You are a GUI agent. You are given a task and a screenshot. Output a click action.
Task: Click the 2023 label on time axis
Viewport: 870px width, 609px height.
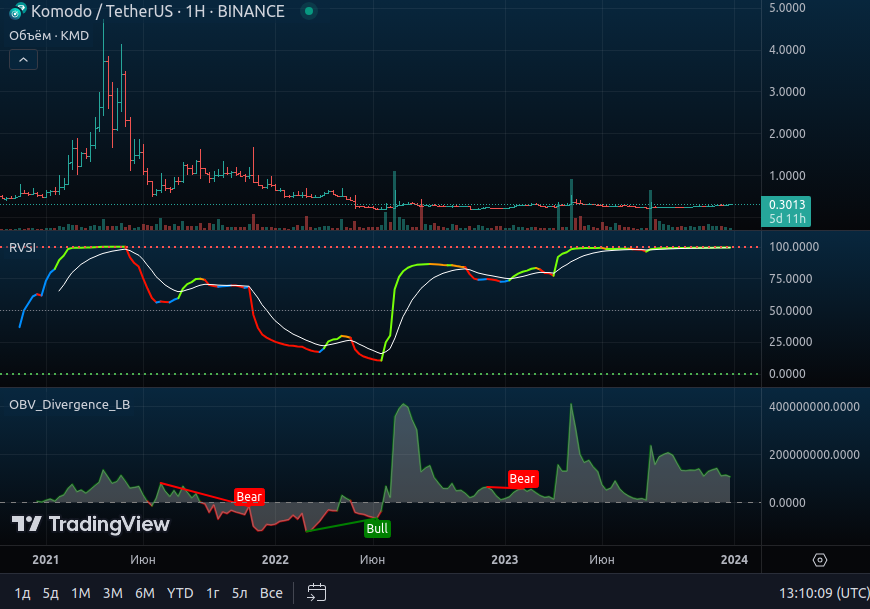[x=504, y=560]
